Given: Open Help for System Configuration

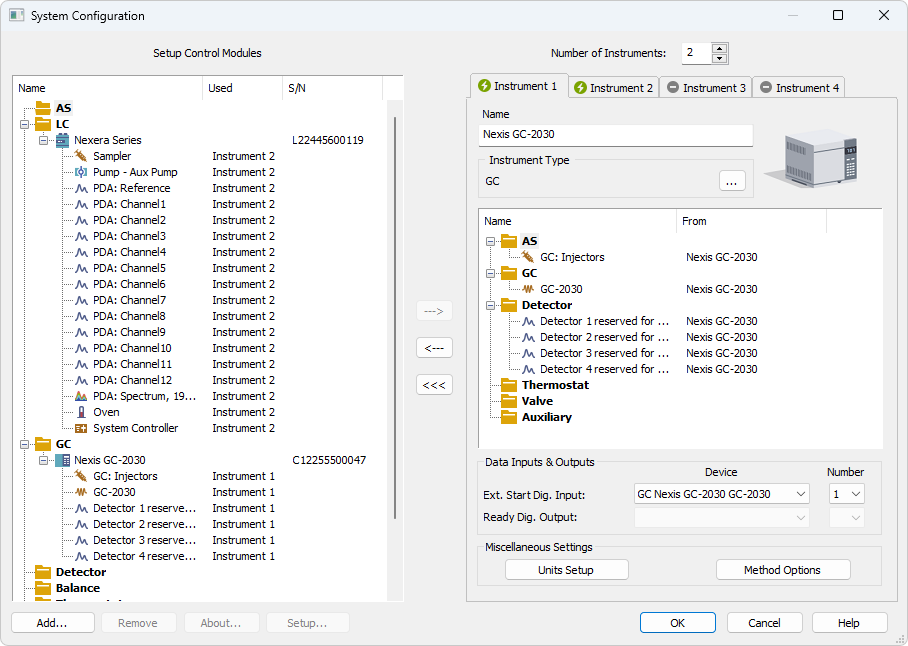Looking at the screenshot, I should (x=850, y=623).
